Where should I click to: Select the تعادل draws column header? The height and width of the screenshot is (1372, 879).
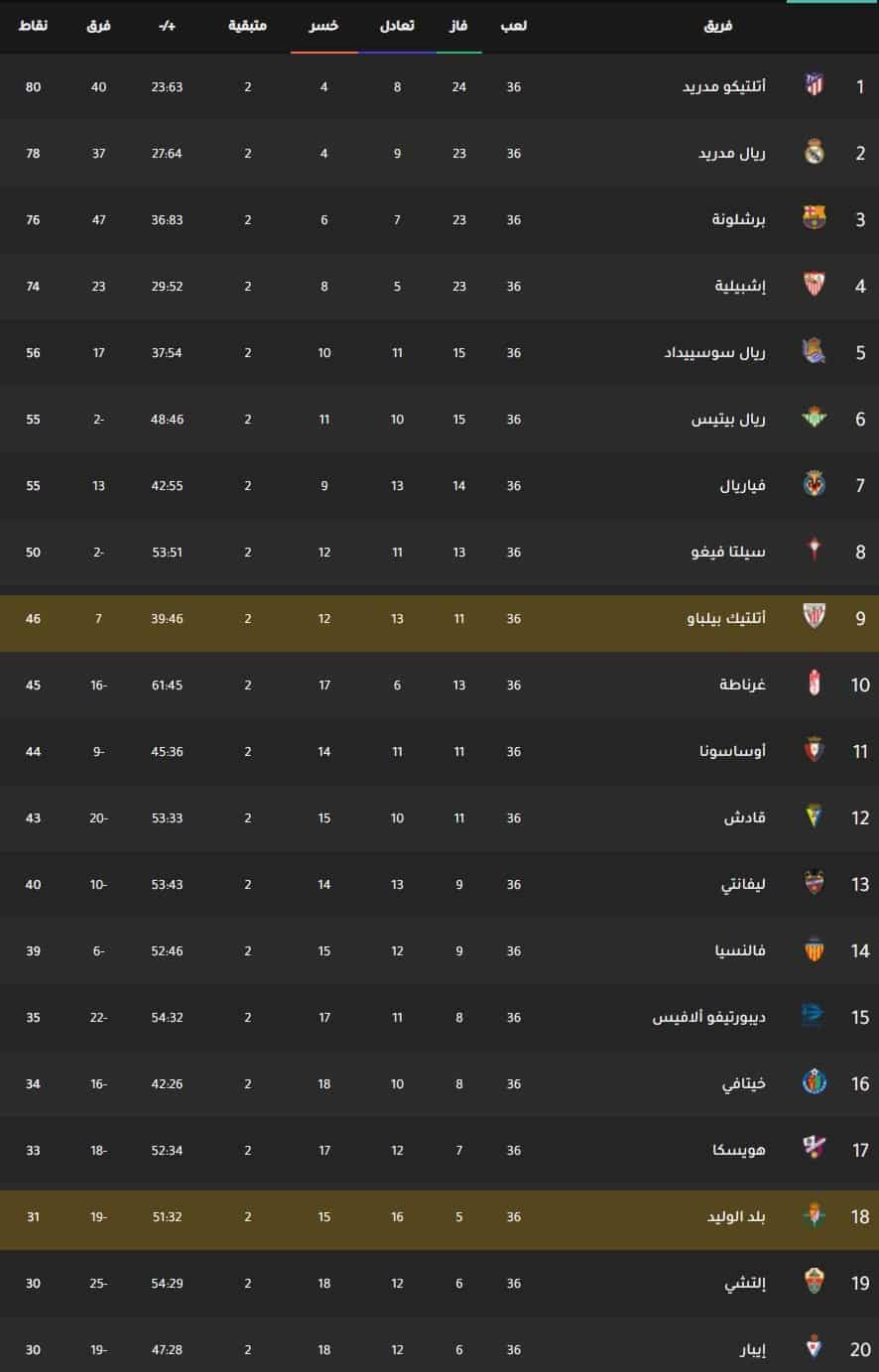(x=398, y=25)
